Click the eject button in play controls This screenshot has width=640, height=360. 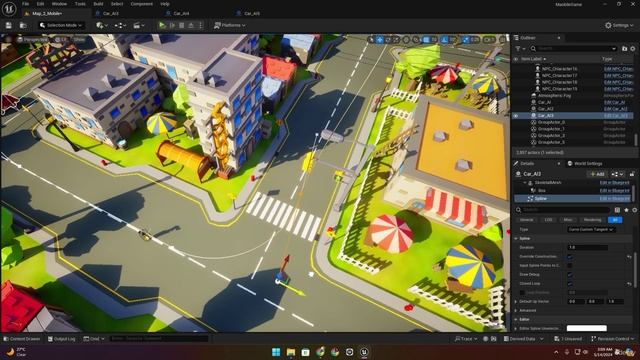[x=191, y=25]
